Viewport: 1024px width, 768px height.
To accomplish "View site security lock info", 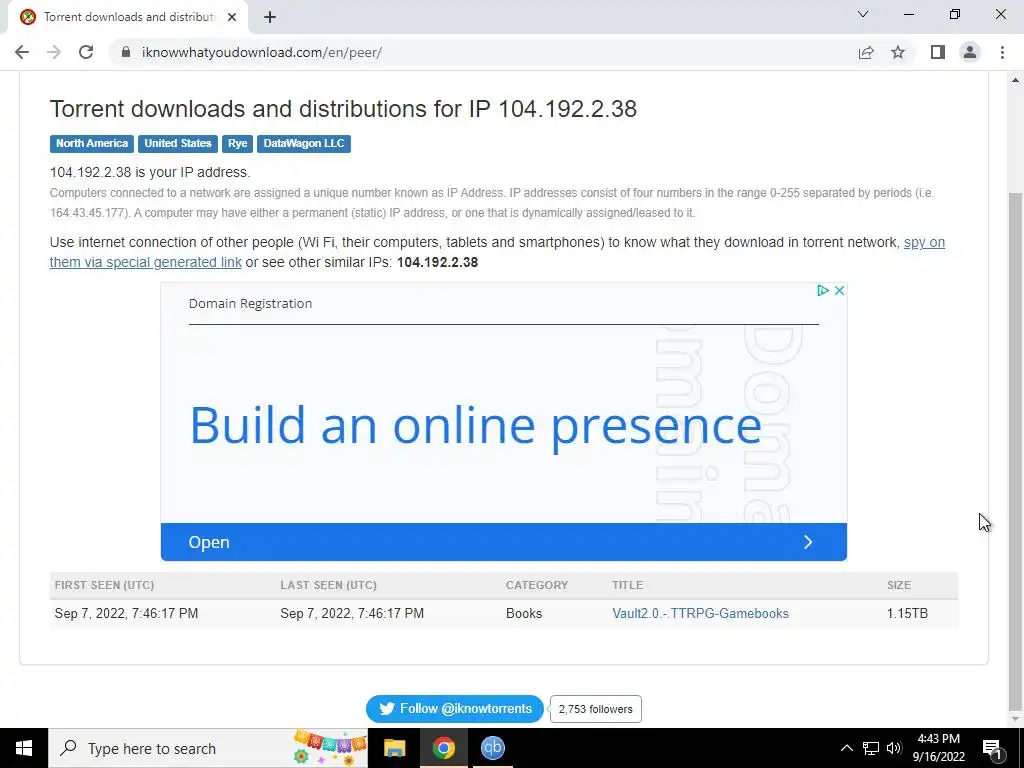I will 126,52.
